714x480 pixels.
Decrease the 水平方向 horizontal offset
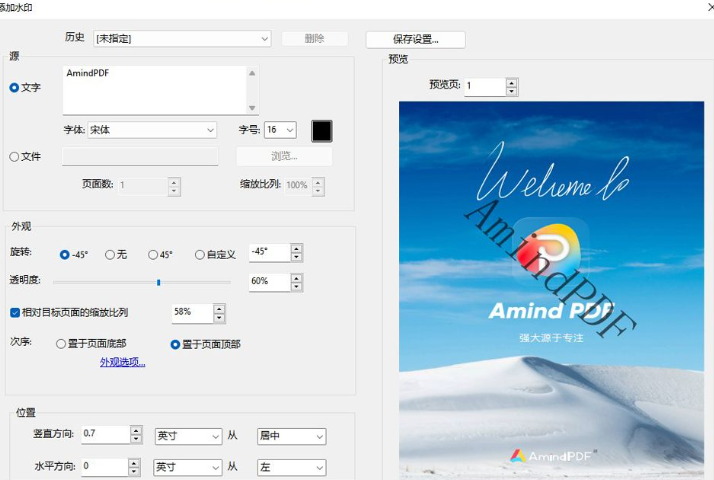click(134, 471)
